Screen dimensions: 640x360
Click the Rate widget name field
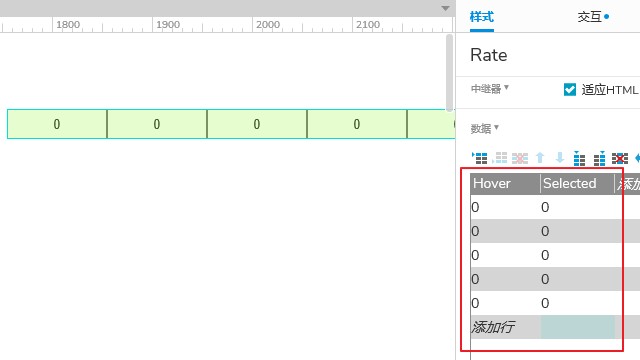(489, 55)
